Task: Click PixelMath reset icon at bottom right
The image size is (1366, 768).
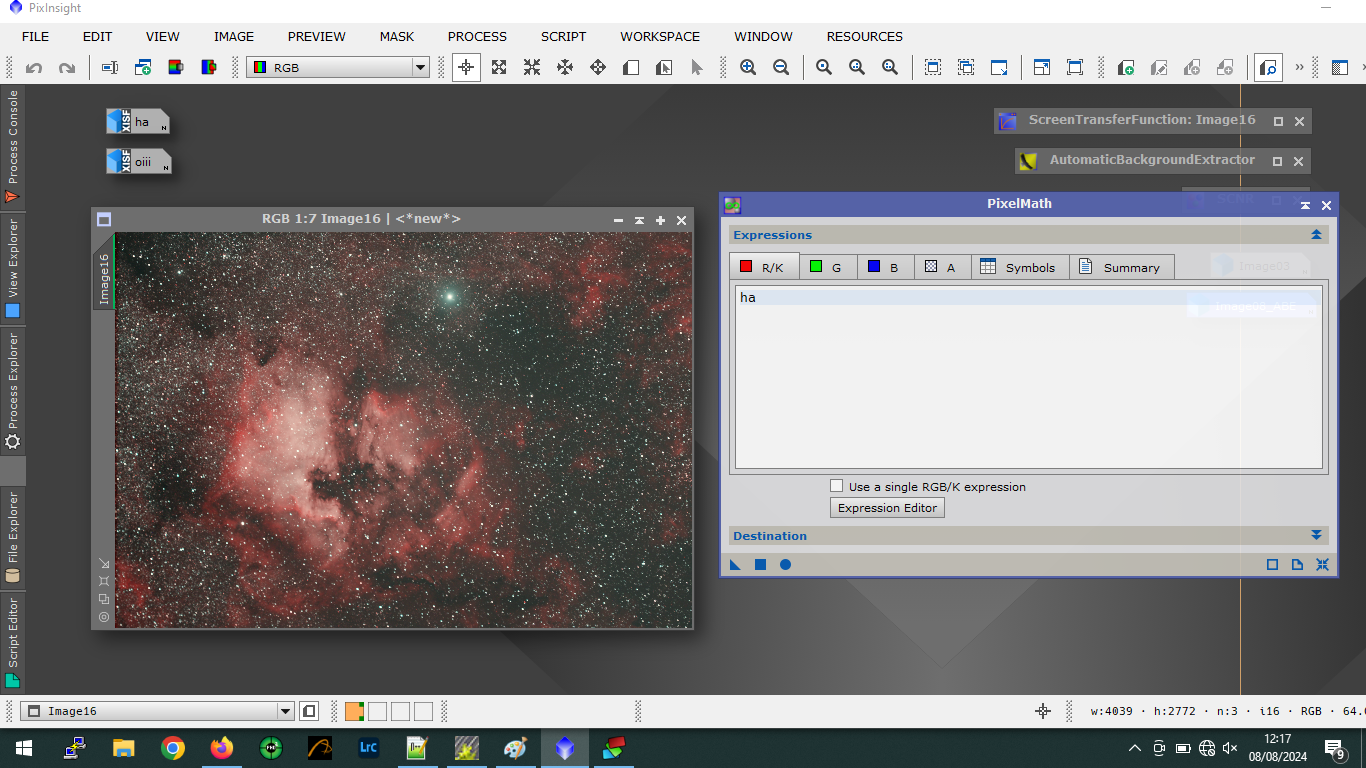Action: (x=1322, y=565)
